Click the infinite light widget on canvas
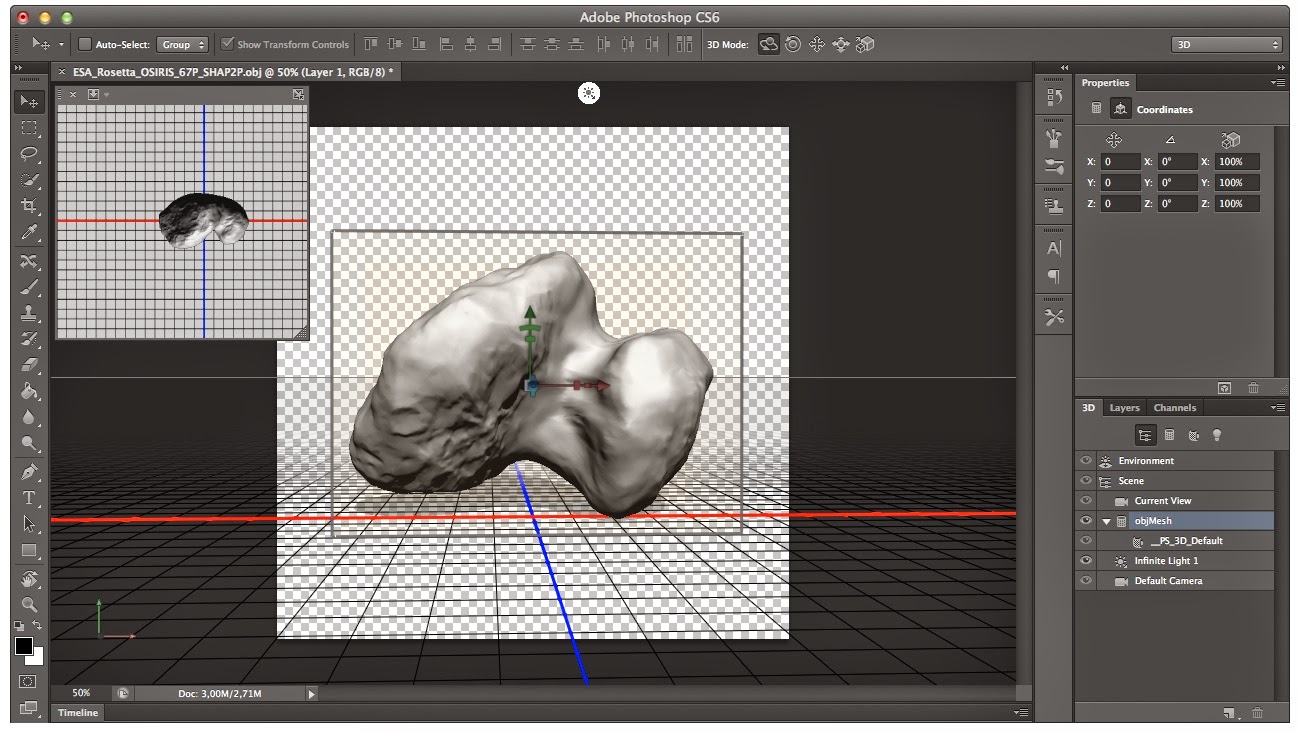 (589, 93)
